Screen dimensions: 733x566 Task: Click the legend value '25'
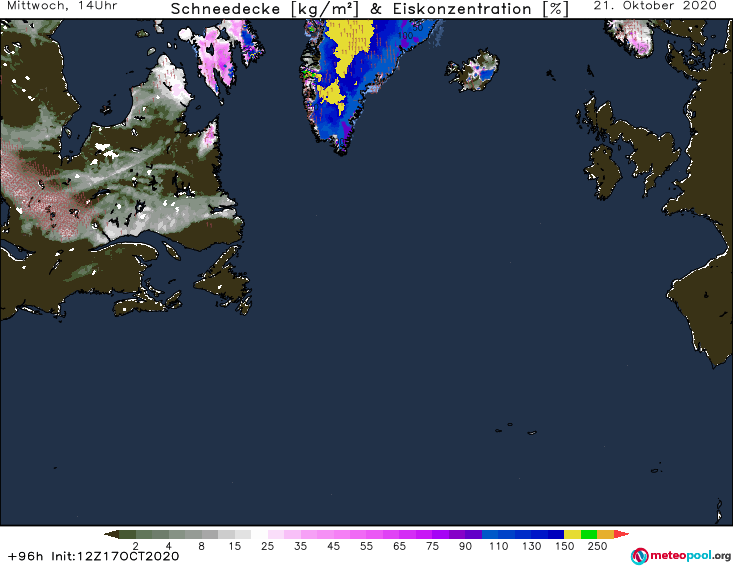[267, 546]
